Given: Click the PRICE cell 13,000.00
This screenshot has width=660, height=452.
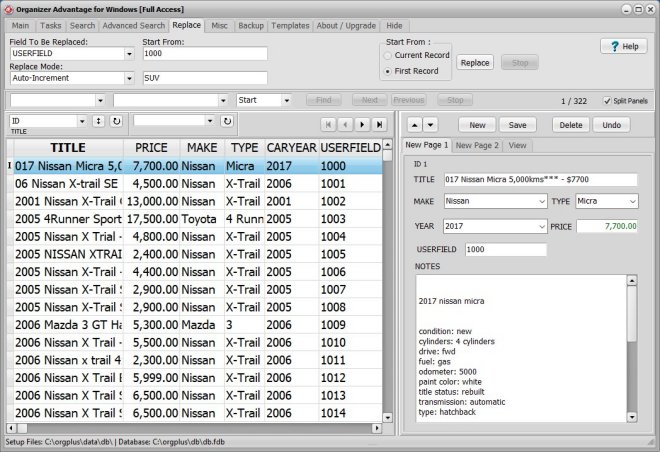Looking at the screenshot, I should (152, 202).
